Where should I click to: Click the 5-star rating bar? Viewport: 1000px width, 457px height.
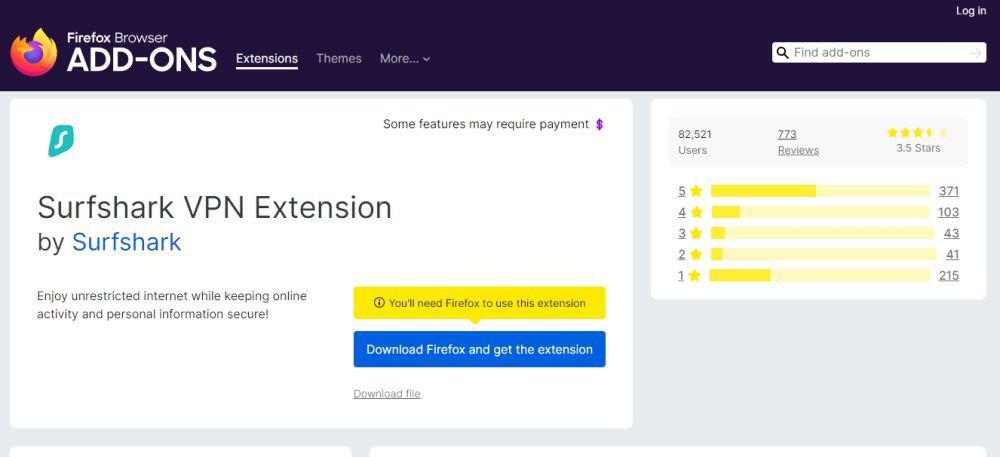820,191
